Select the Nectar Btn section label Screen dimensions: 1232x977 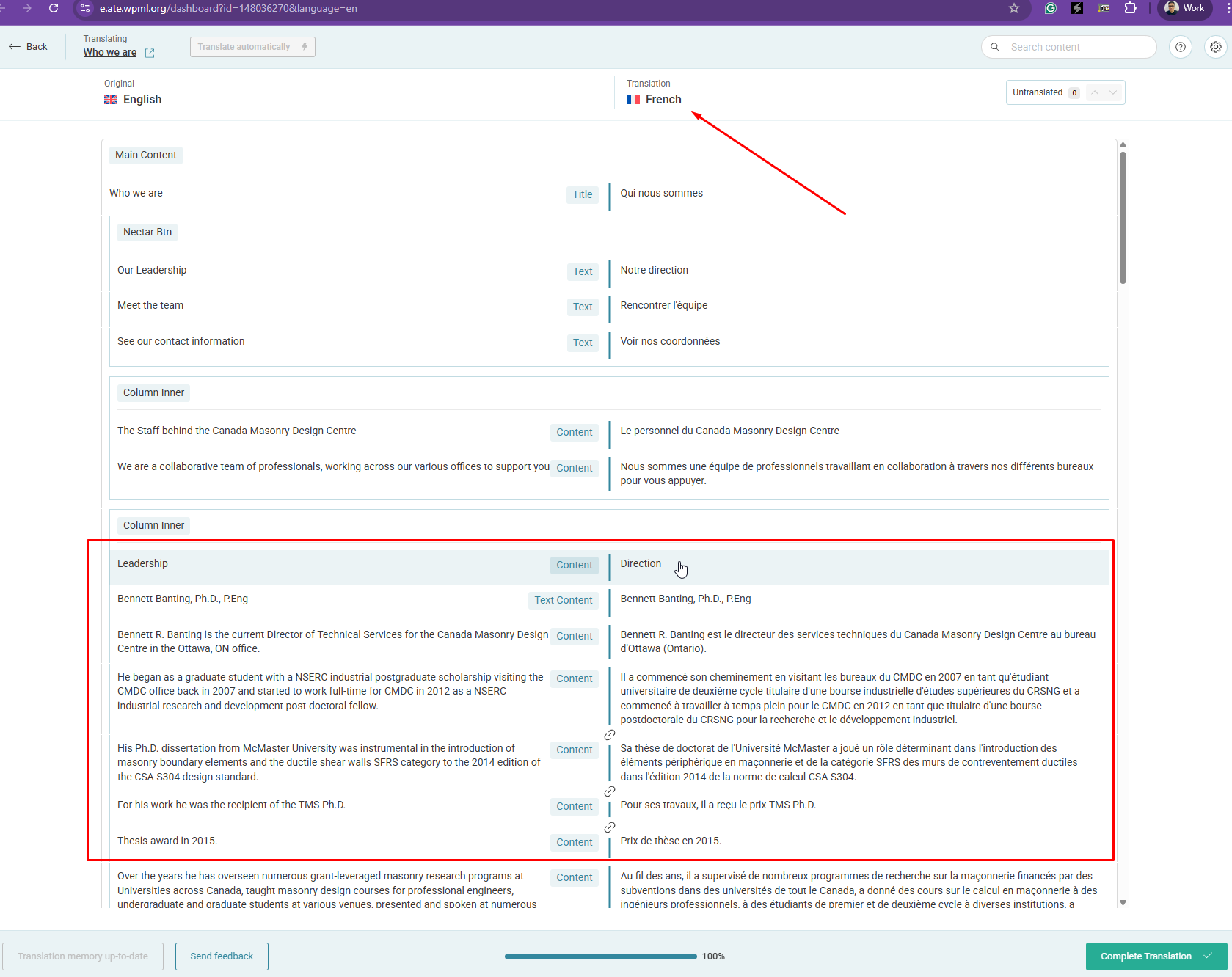(147, 232)
